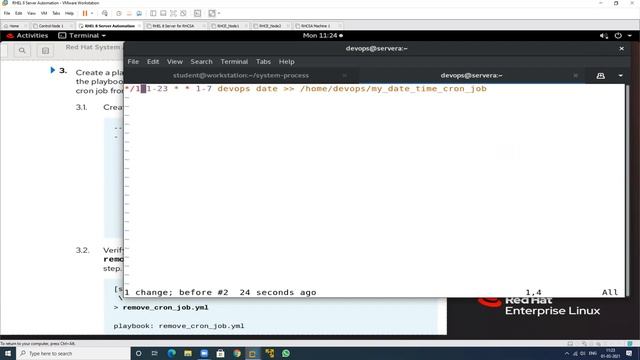Click the enter full screen toolbar icon
This screenshot has height=360, width=640.
point(173,13)
